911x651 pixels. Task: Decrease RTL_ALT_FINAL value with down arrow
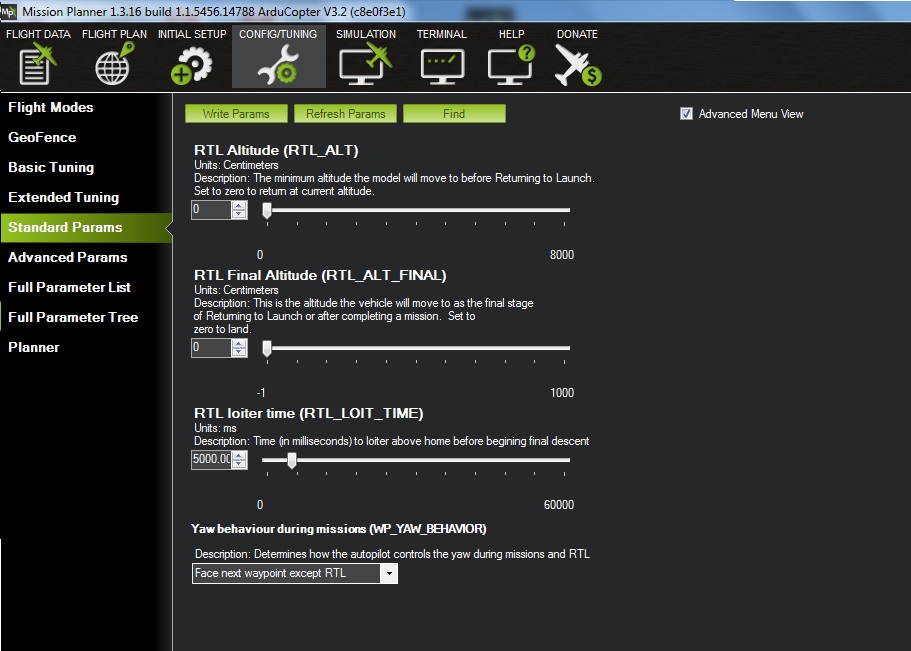click(x=239, y=352)
